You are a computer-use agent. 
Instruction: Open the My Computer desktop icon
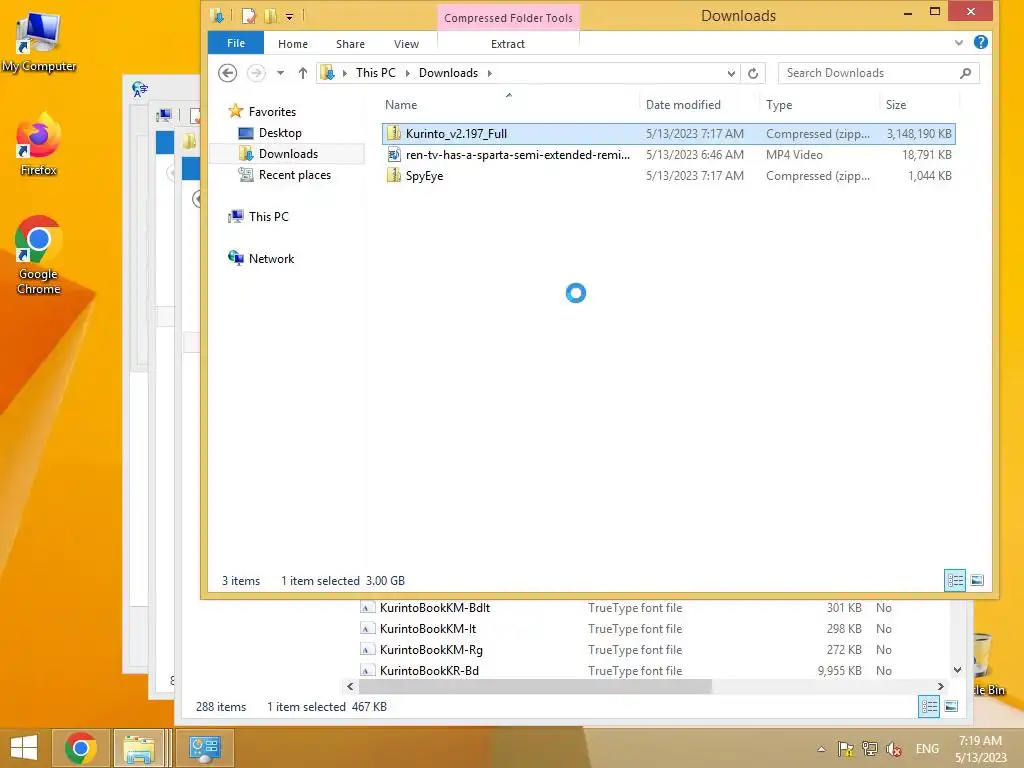pyautogui.click(x=39, y=42)
